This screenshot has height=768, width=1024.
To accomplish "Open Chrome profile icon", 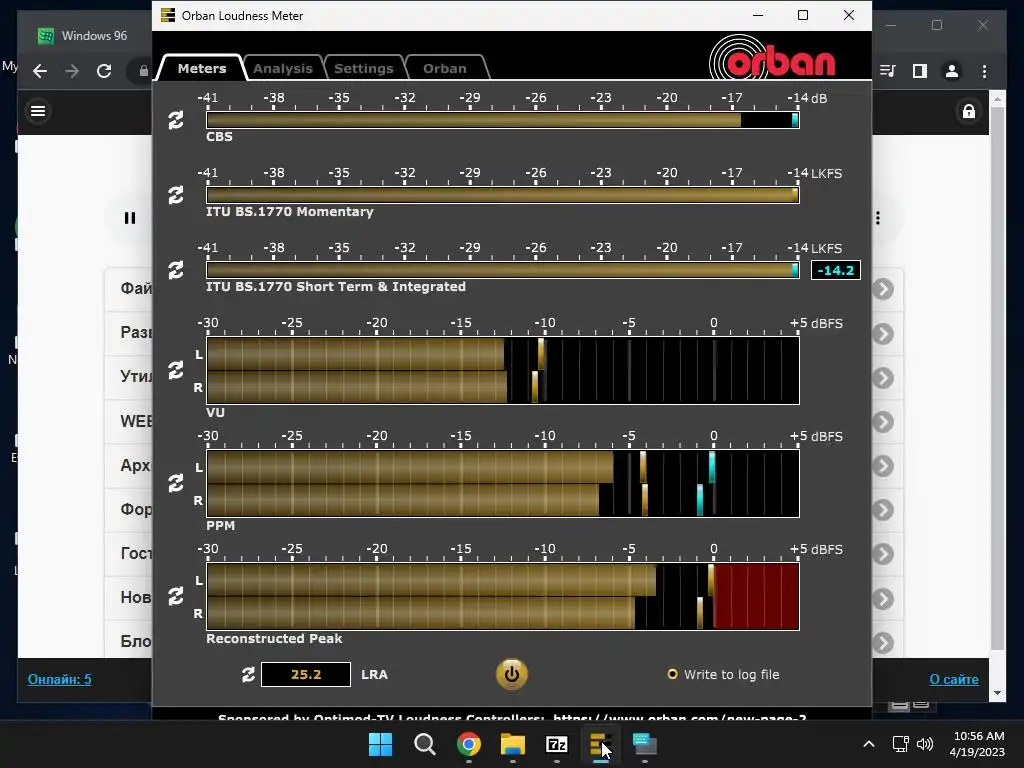I will [952, 71].
